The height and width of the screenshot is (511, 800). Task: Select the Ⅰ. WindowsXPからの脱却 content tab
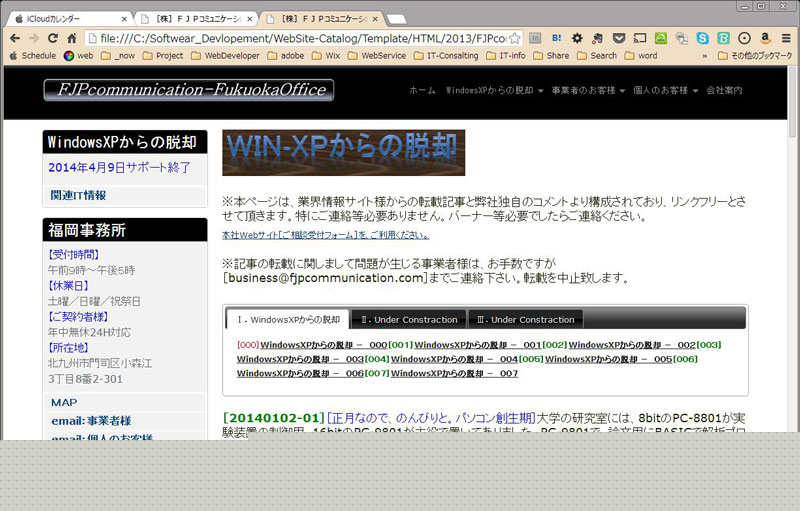click(x=288, y=319)
